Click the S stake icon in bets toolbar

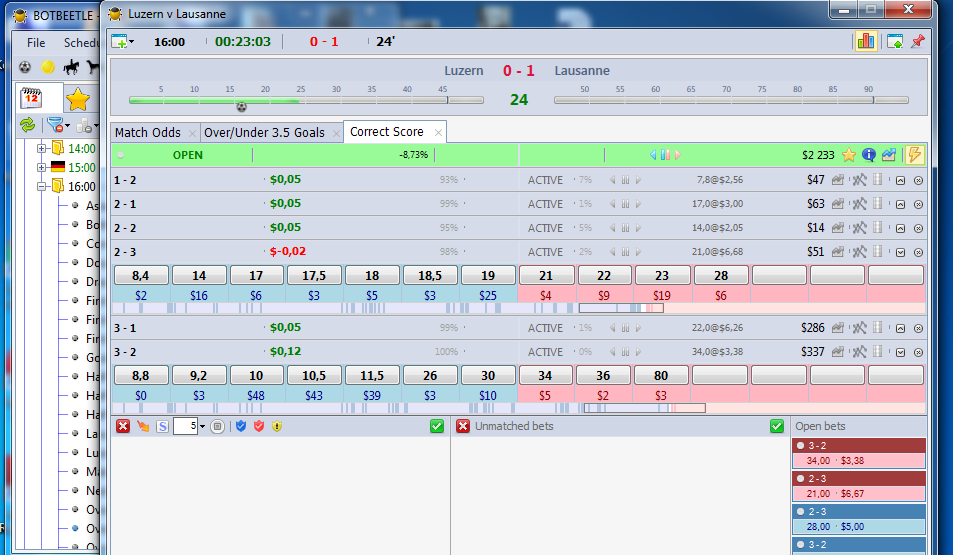tap(162, 426)
